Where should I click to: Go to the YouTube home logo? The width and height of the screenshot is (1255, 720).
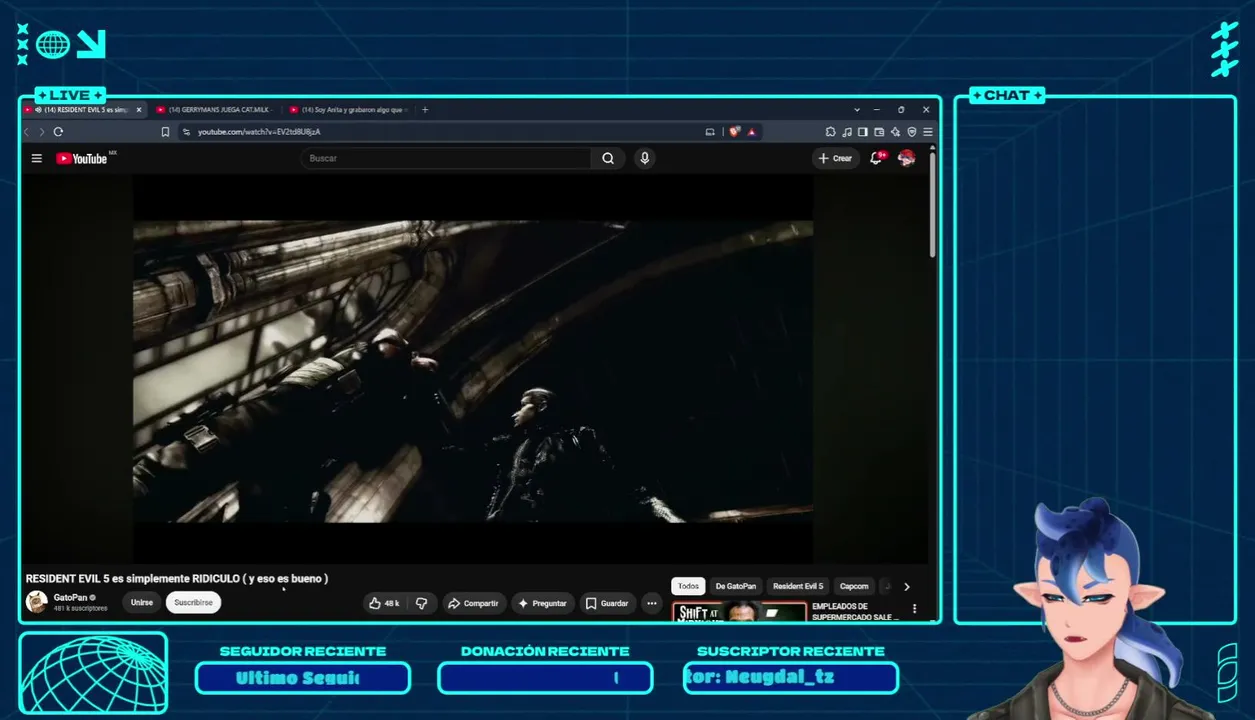click(82, 158)
